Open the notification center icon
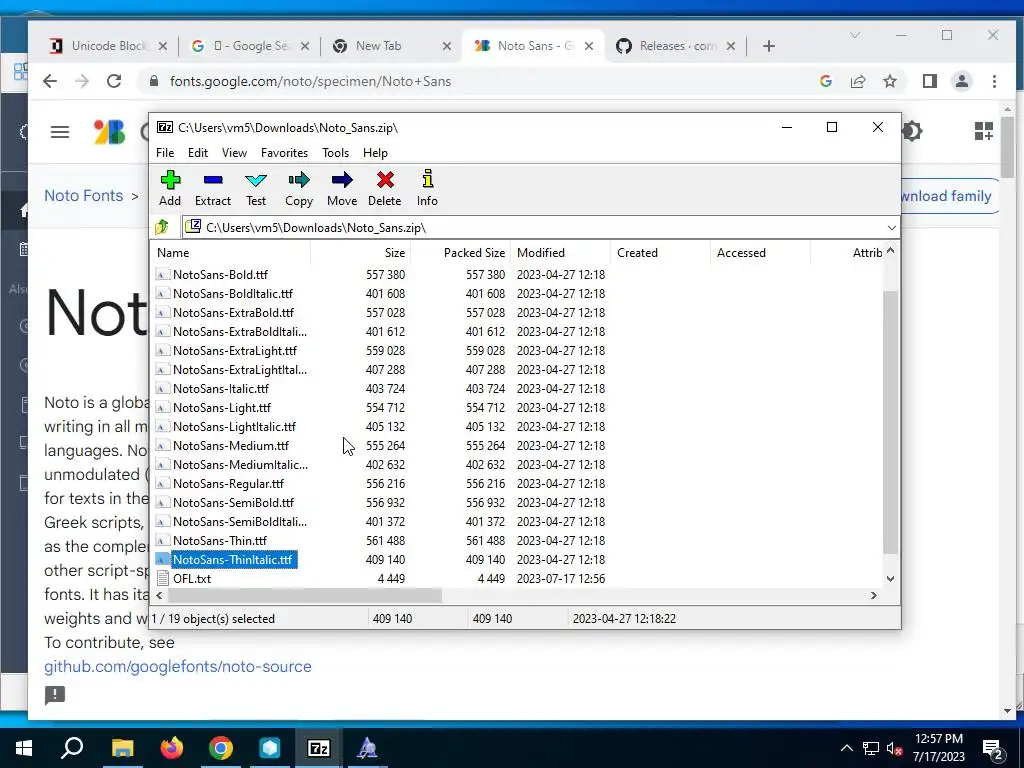The width and height of the screenshot is (1024, 768). pyautogui.click(x=993, y=748)
